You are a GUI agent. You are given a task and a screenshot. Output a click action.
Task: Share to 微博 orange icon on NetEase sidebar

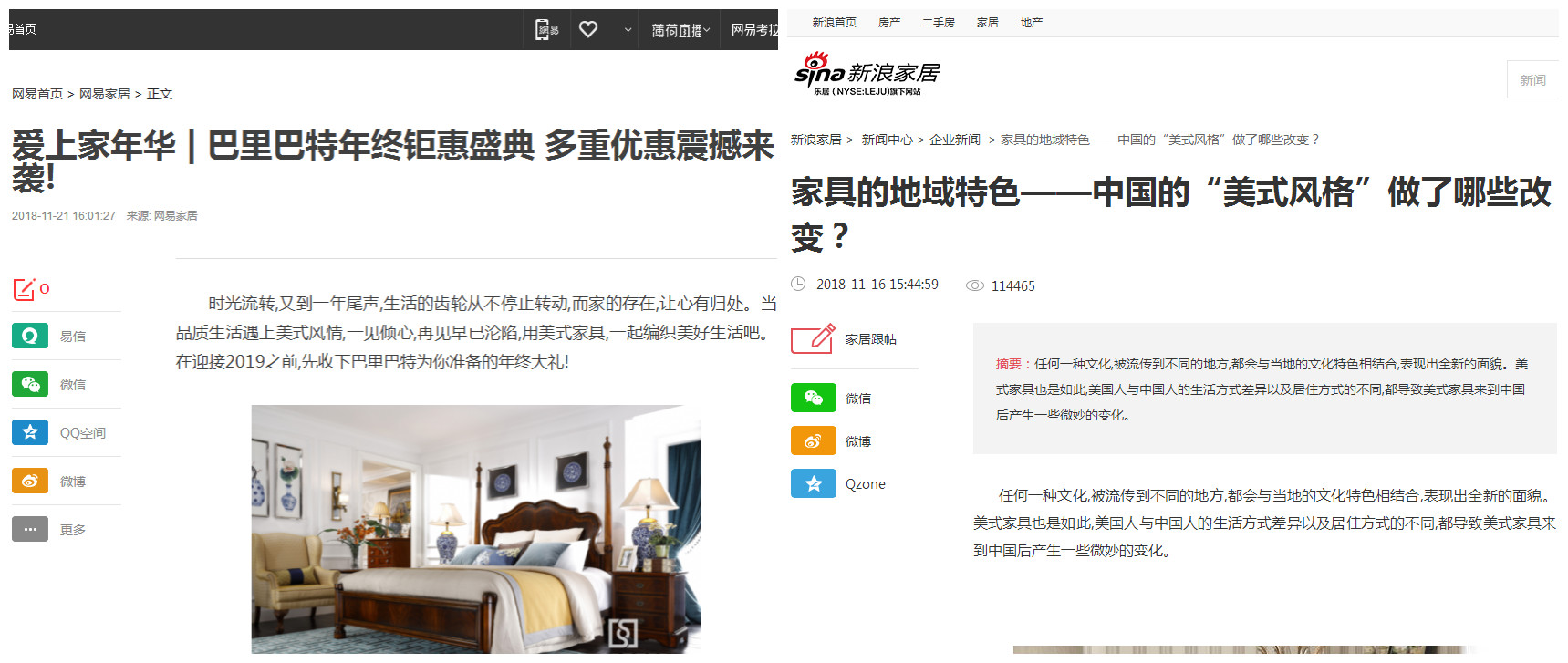30,481
